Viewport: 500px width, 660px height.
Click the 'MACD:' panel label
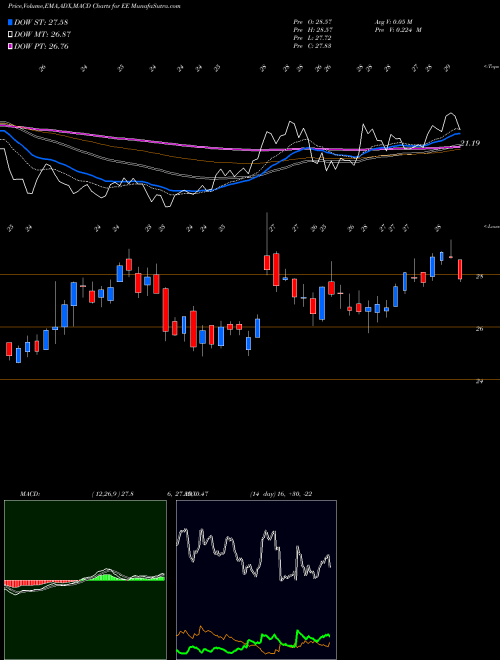(30, 493)
